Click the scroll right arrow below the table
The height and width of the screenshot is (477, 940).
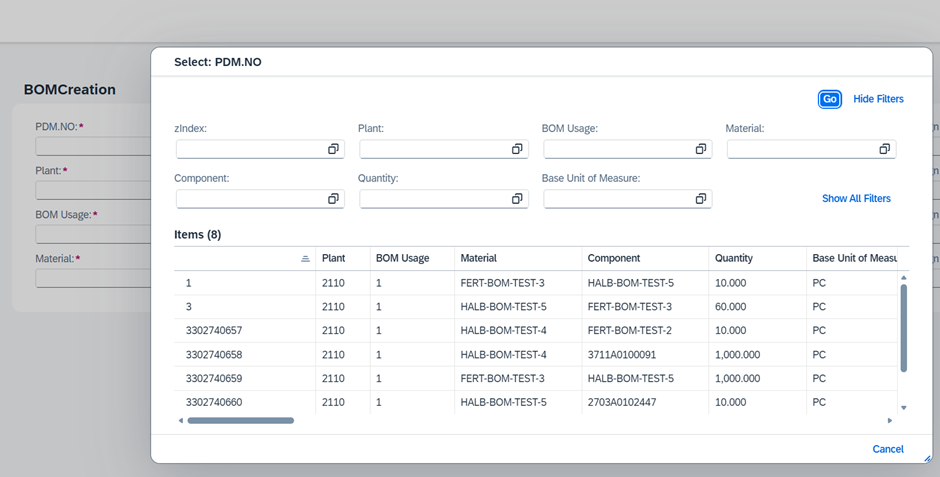[x=890, y=421]
